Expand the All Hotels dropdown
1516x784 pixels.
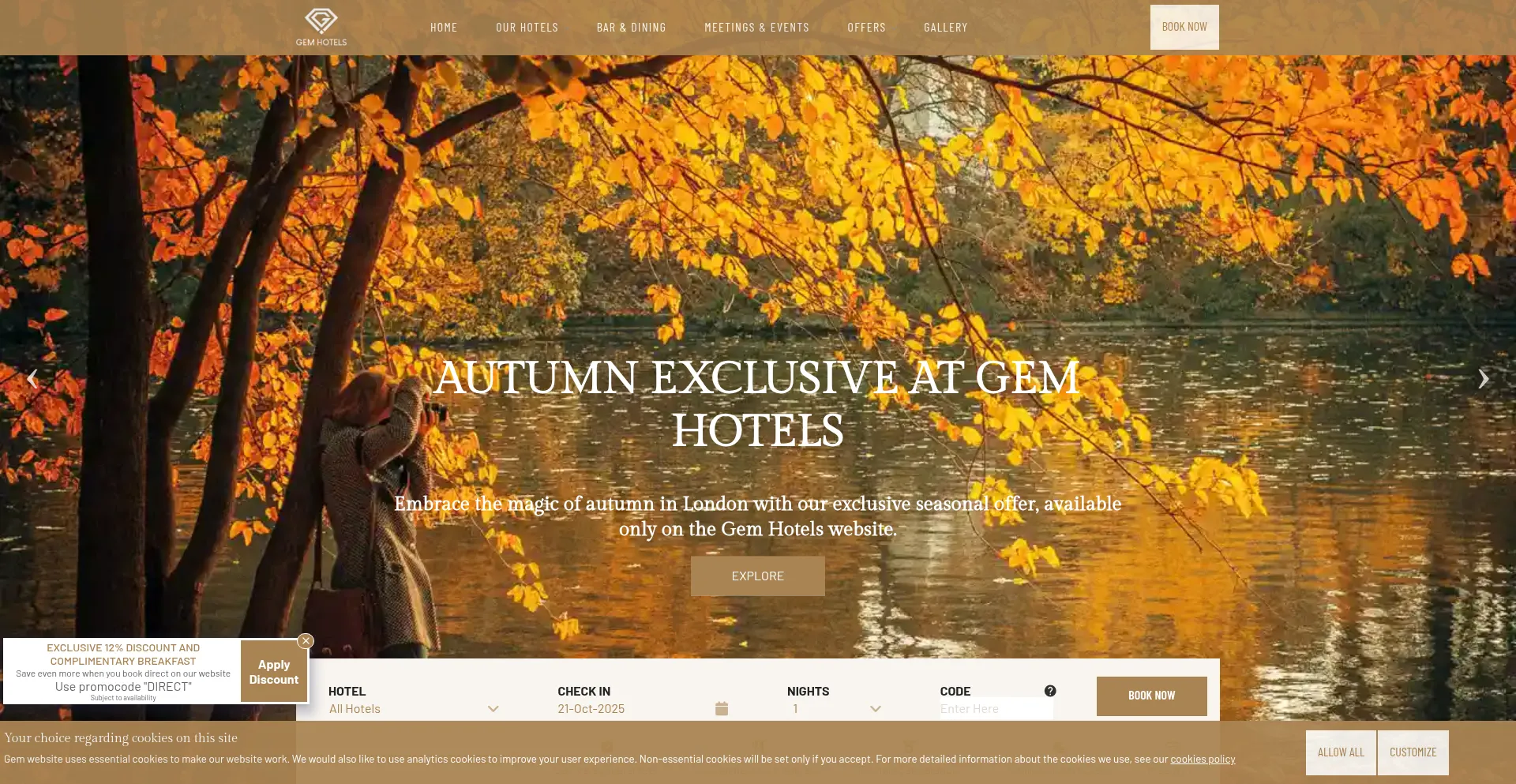[x=414, y=709]
